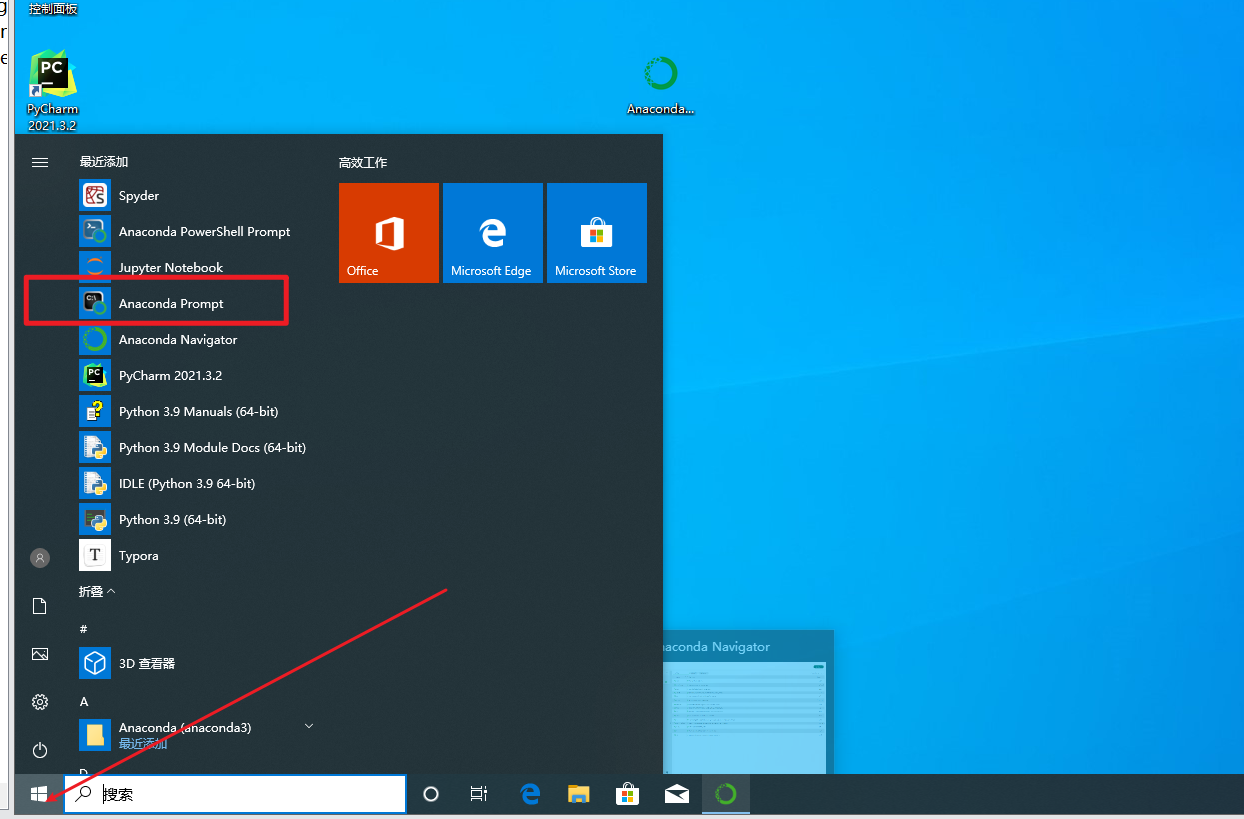Open Typora from Start menu

pos(195,556)
